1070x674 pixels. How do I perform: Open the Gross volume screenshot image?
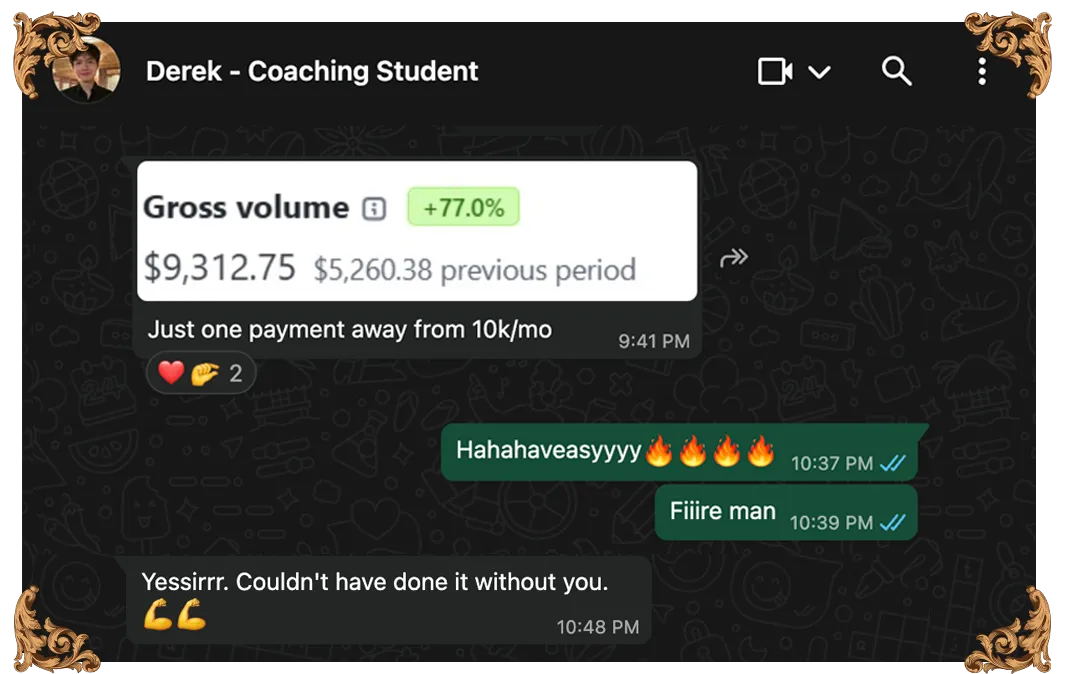(x=417, y=231)
